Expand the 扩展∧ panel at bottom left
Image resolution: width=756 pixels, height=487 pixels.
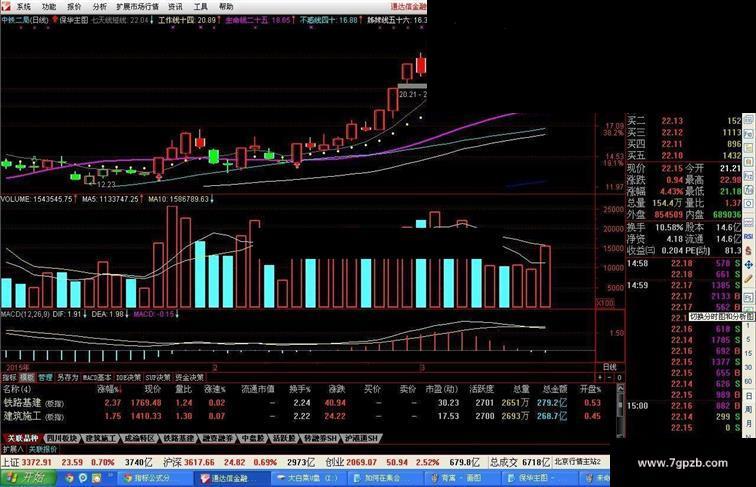coord(13,449)
